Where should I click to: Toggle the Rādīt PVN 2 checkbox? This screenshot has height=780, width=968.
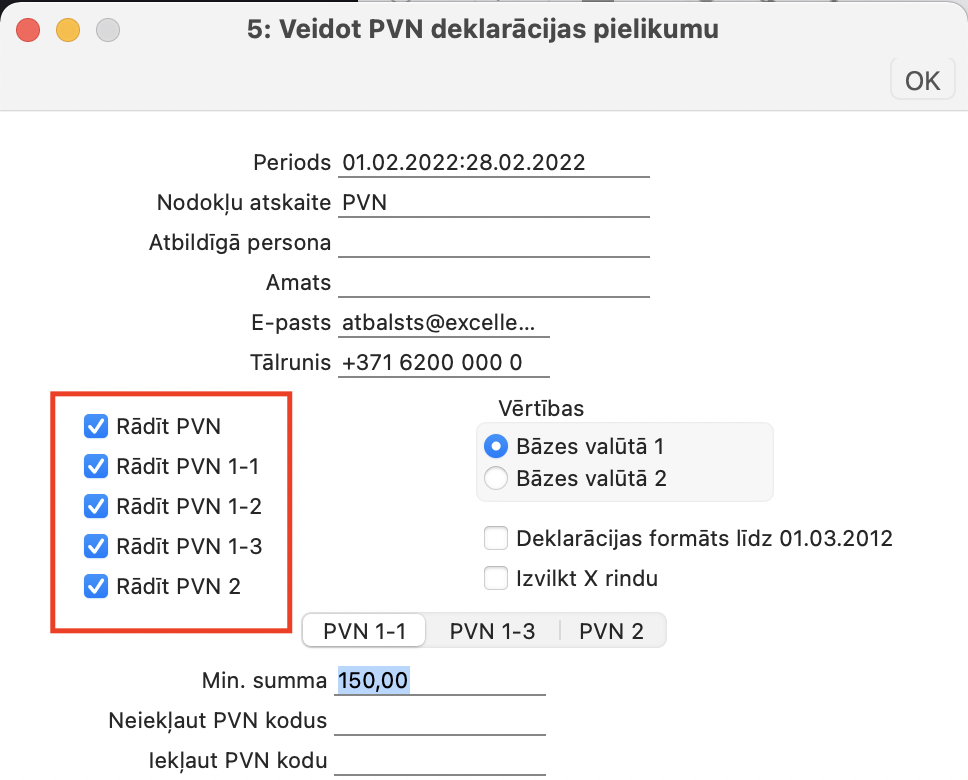[97, 587]
